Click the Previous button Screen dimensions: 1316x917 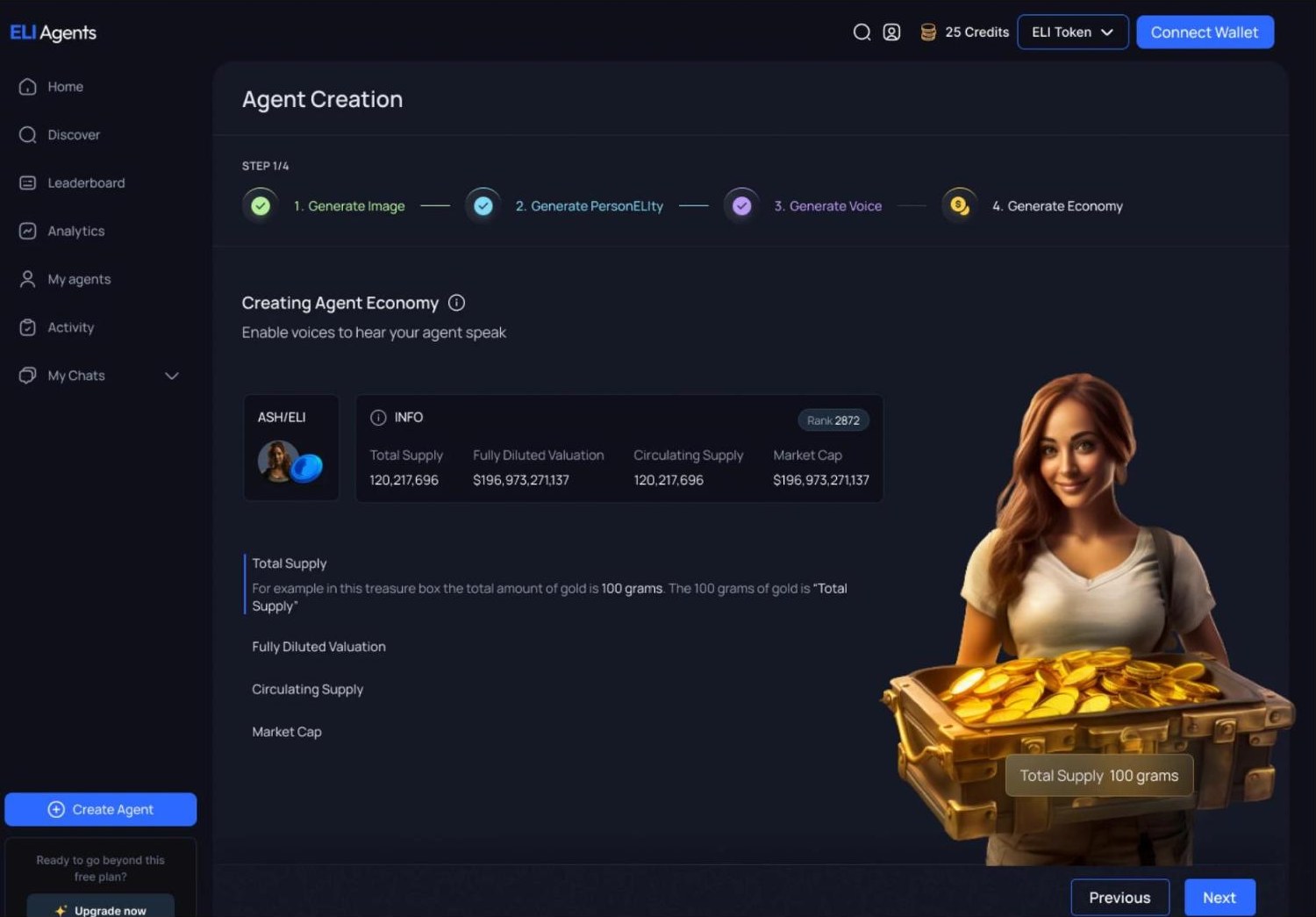point(1119,898)
